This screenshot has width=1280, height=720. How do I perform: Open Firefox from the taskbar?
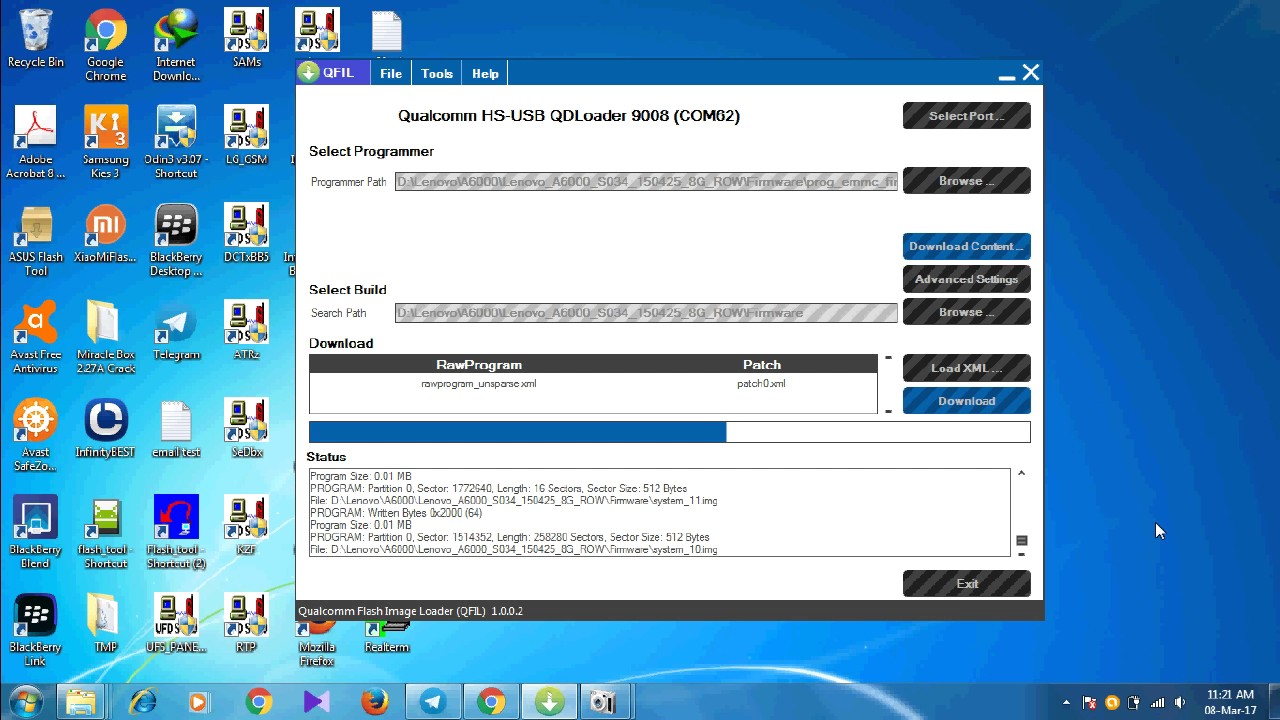point(375,702)
